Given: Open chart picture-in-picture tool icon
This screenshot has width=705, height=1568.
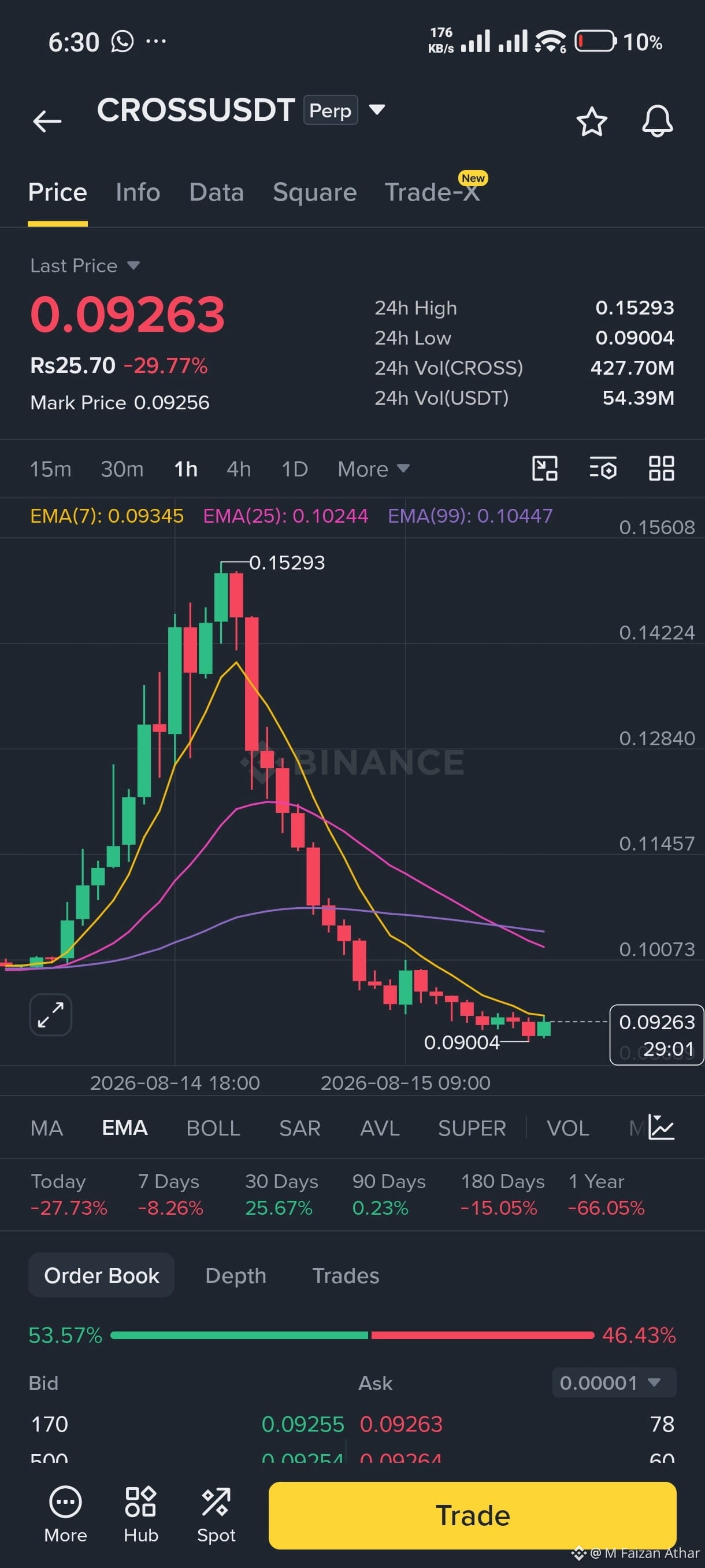Looking at the screenshot, I should [x=544, y=469].
